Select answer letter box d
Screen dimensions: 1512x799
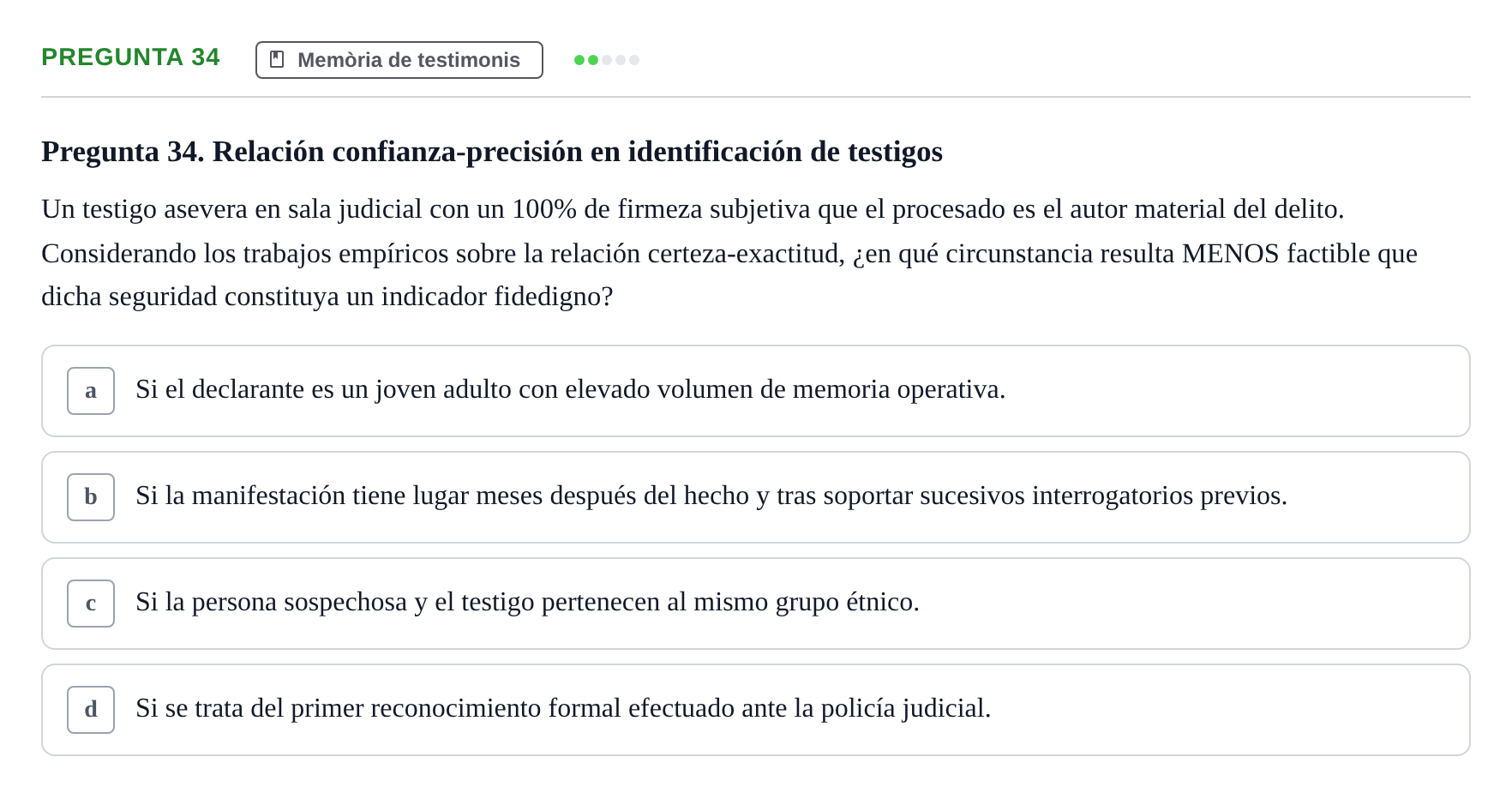pyautogui.click(x=91, y=710)
